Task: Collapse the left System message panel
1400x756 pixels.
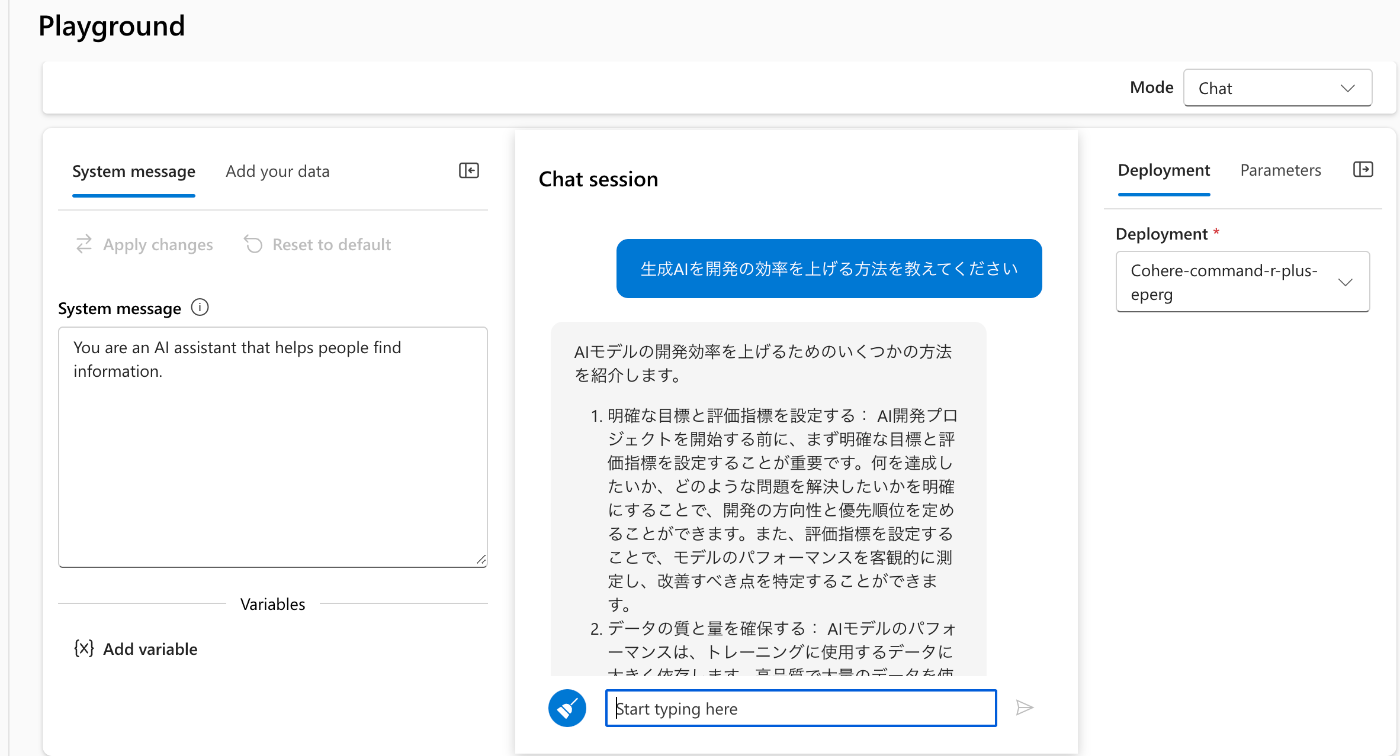Action: coord(469,171)
